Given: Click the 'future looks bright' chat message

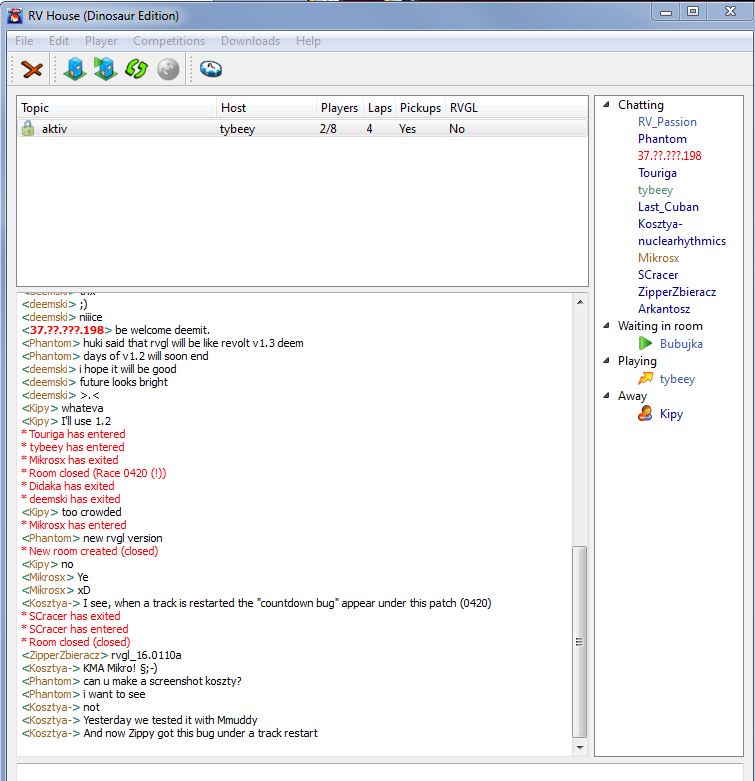Looking at the screenshot, I should (124, 382).
